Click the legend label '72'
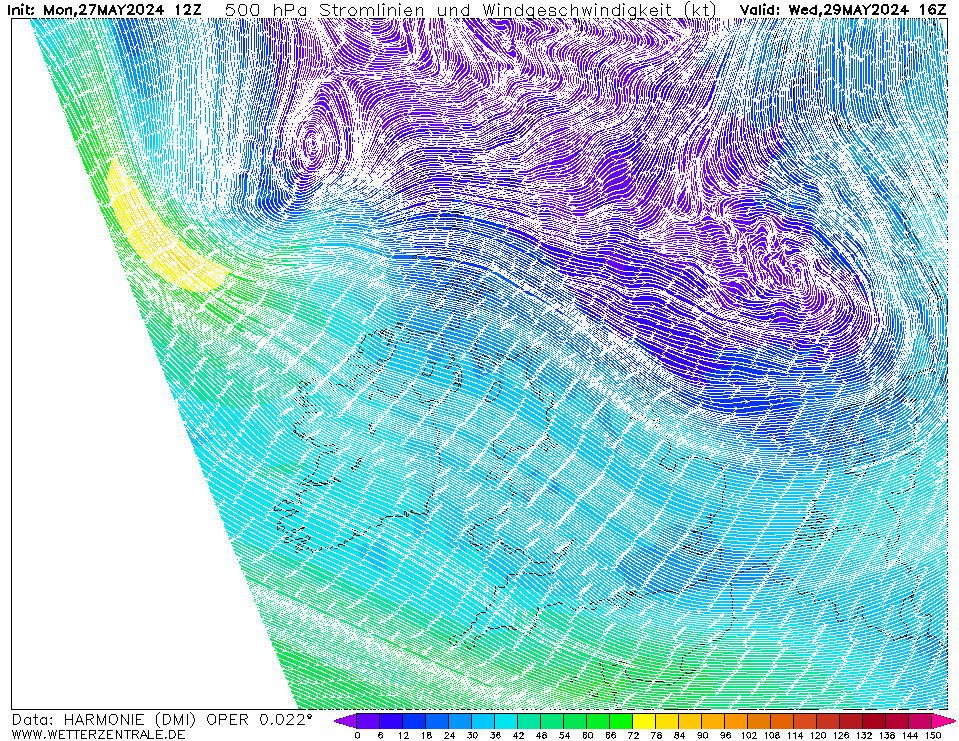 [634, 735]
